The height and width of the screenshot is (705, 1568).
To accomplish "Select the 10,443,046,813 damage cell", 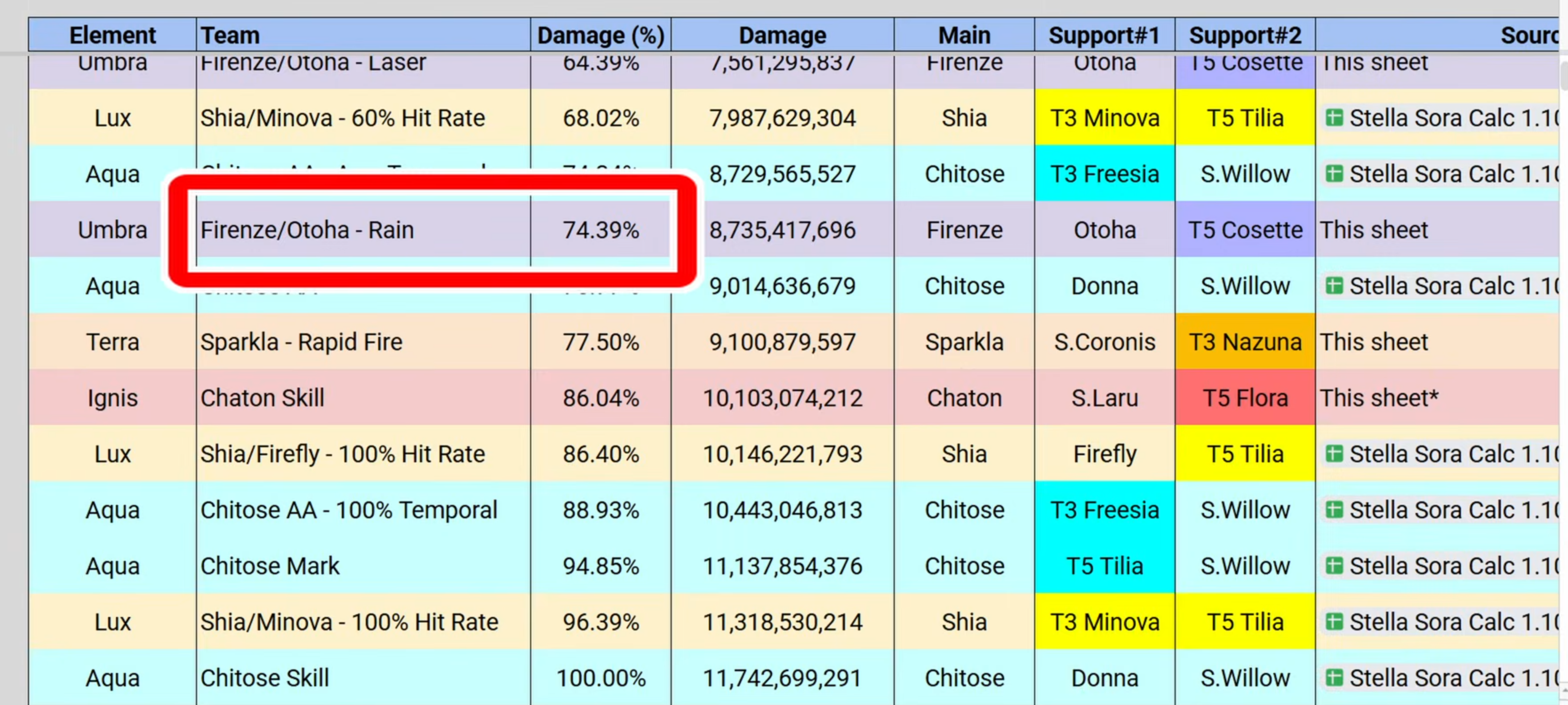I will coord(783,510).
